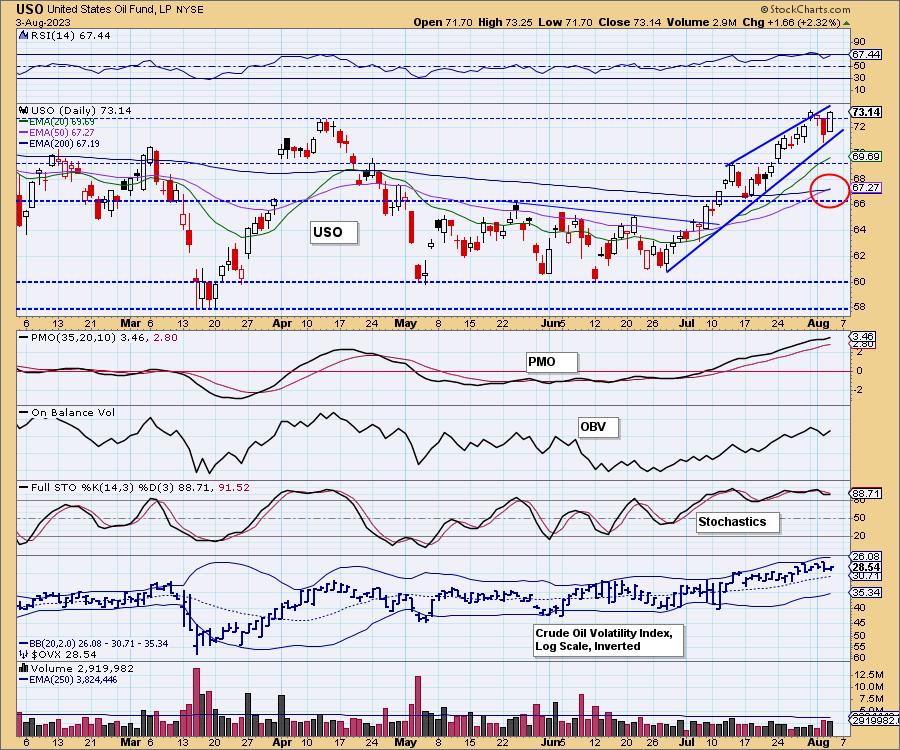Click the Open 71.70 value
The width and height of the screenshot is (900, 750).
443,22
